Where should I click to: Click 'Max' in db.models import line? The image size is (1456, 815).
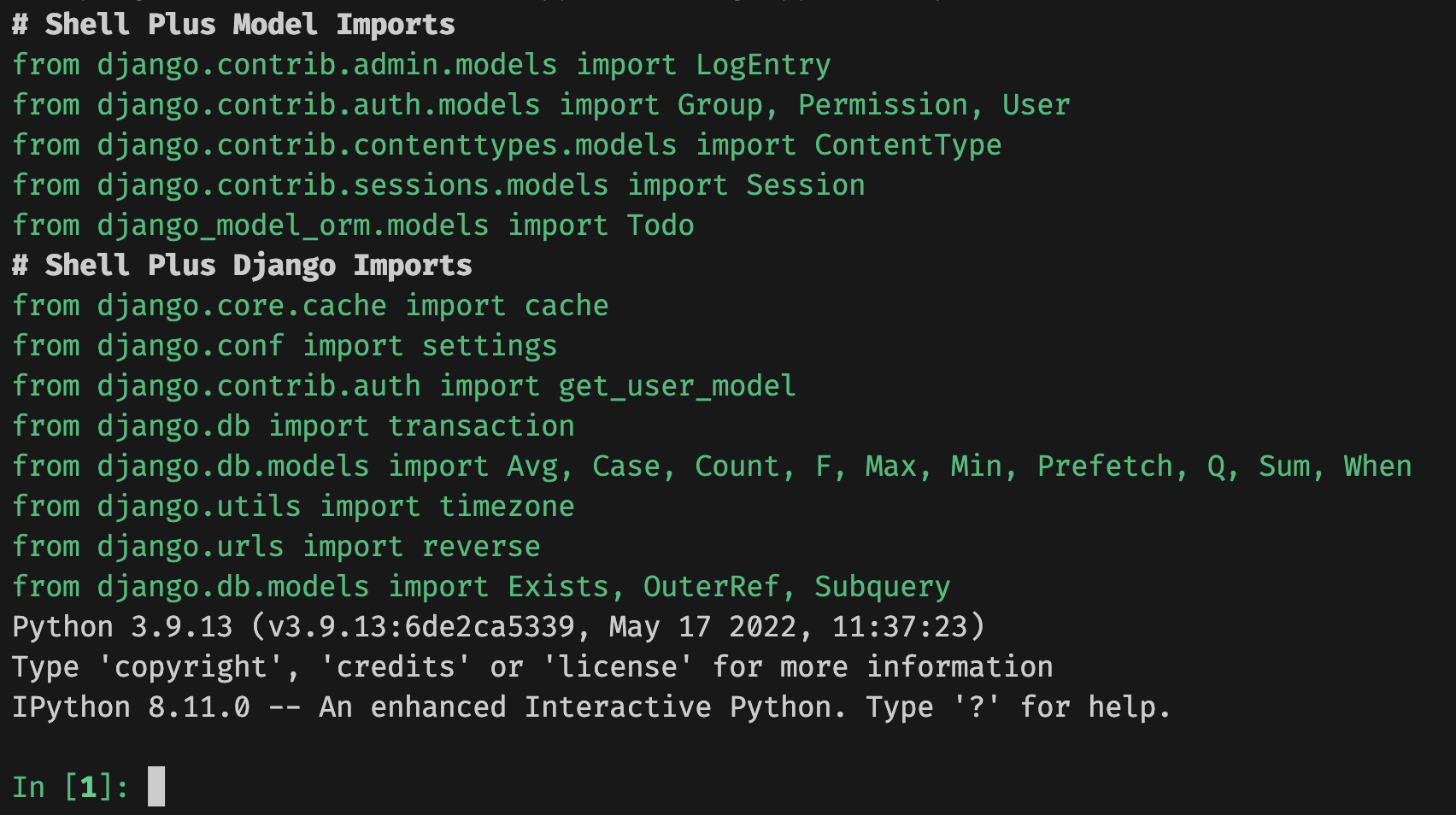[x=891, y=466]
